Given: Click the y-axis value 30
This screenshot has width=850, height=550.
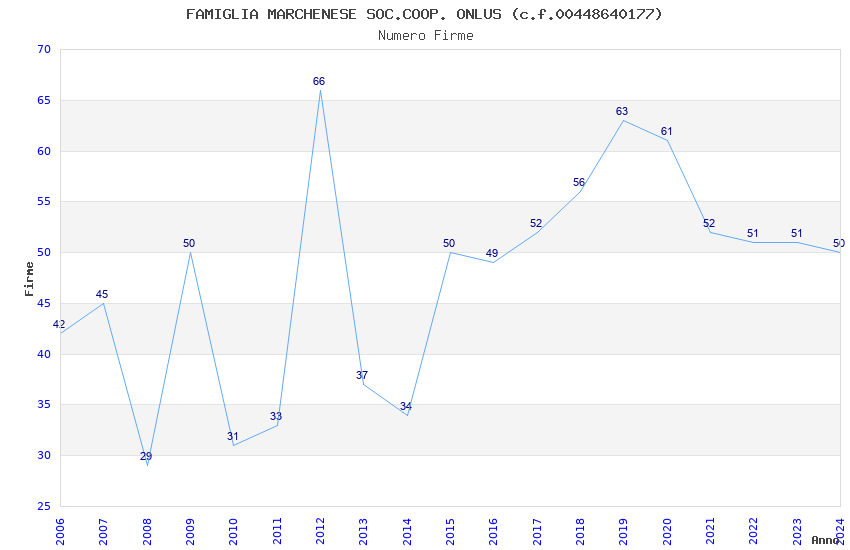Looking at the screenshot, I should 44,456.
